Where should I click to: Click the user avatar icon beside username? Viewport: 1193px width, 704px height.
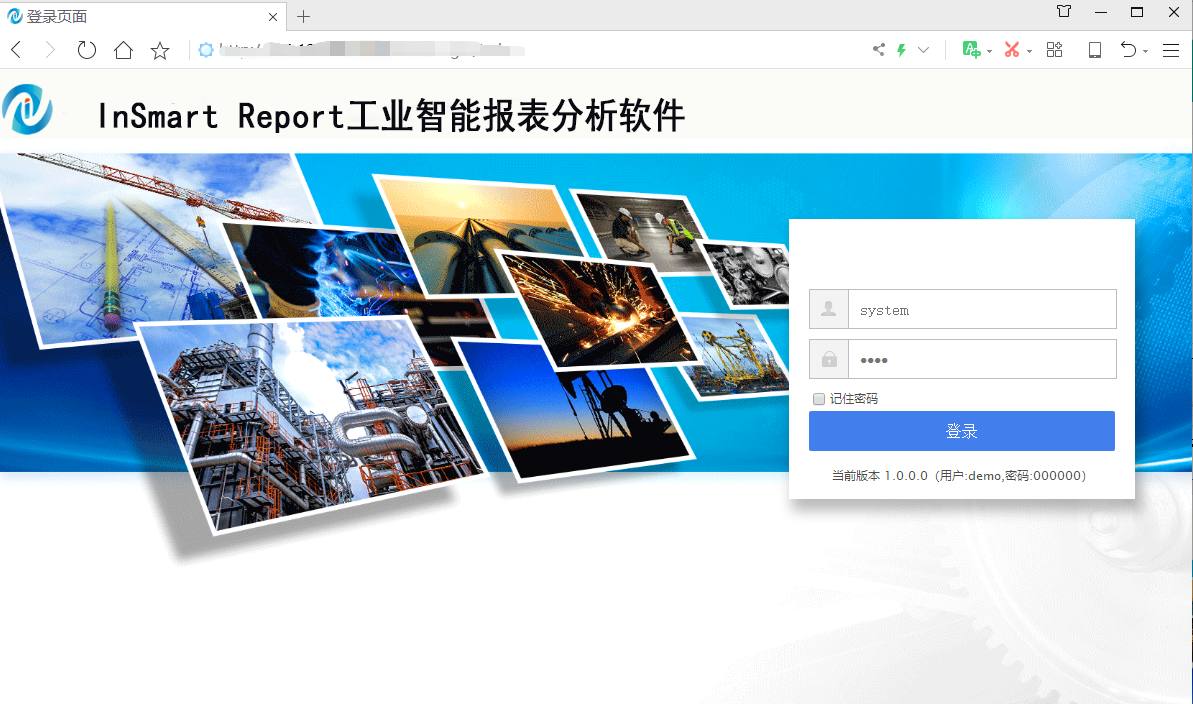[x=829, y=309]
